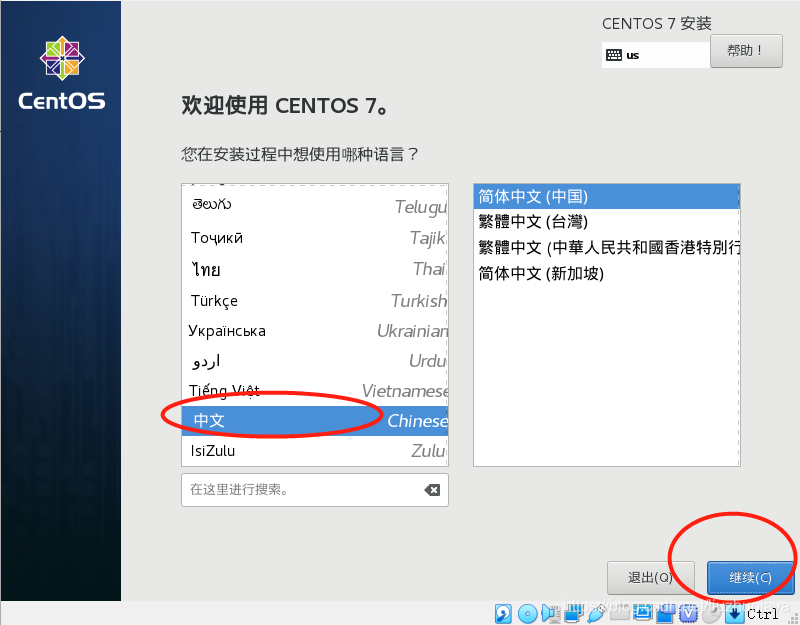This screenshot has width=800, height=625.
Task: Click the display monitor status icon
Action: click(x=643, y=612)
